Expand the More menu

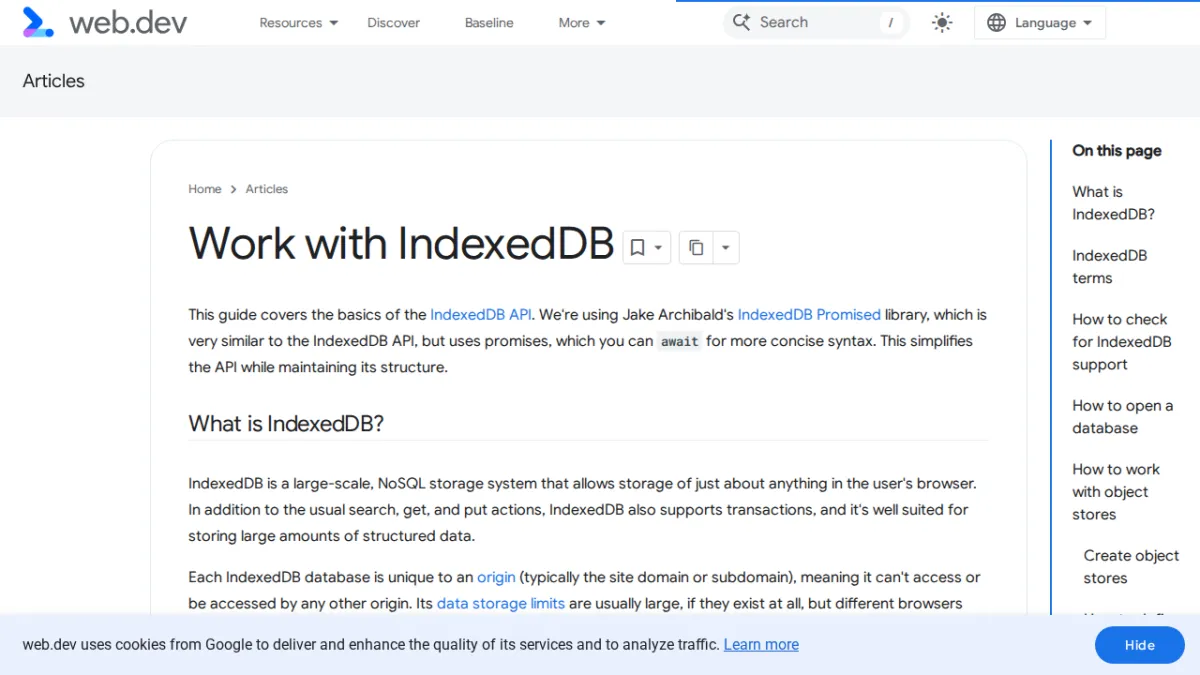click(x=582, y=22)
